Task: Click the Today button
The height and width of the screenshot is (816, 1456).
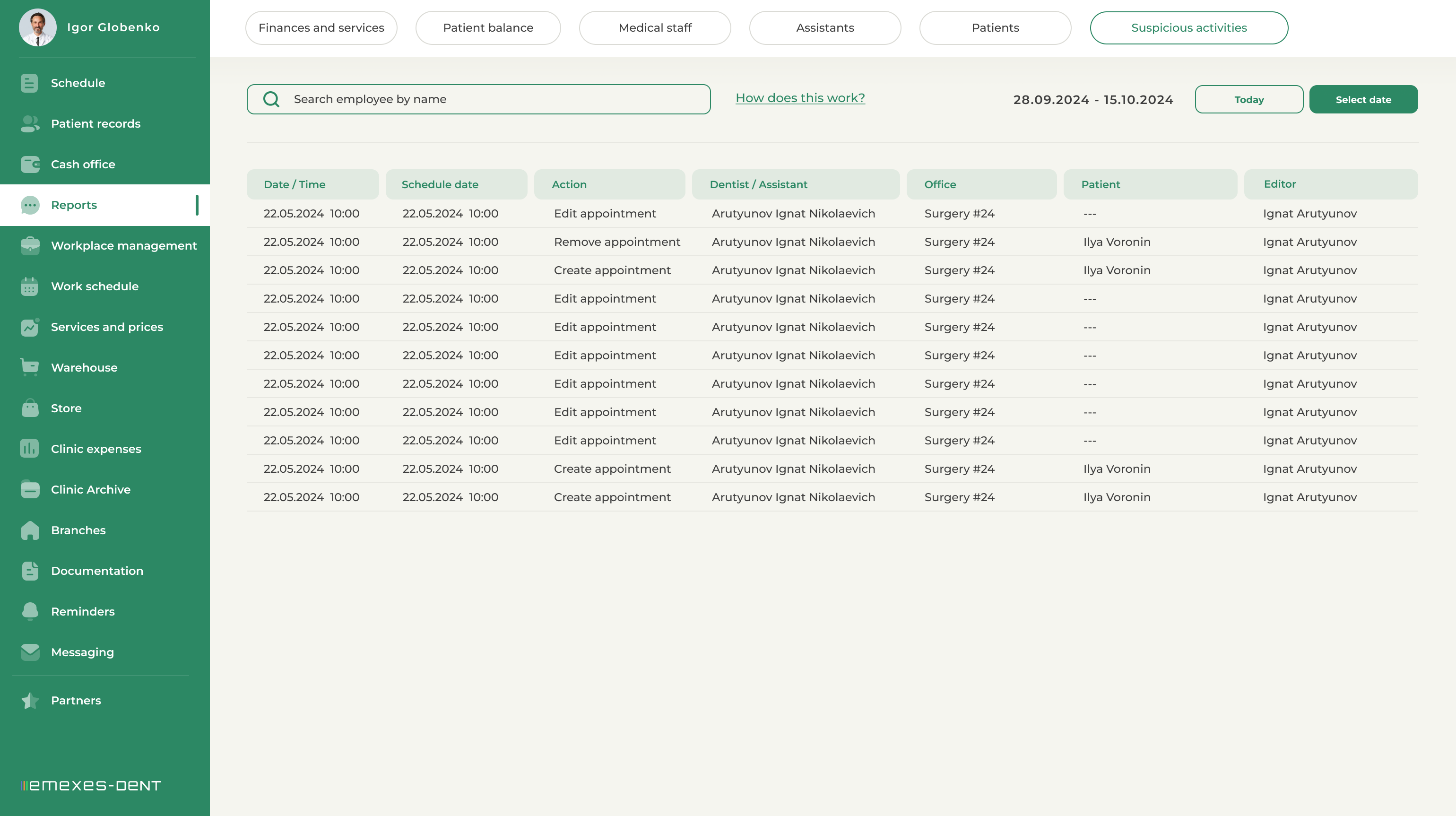Action: click(1248, 99)
